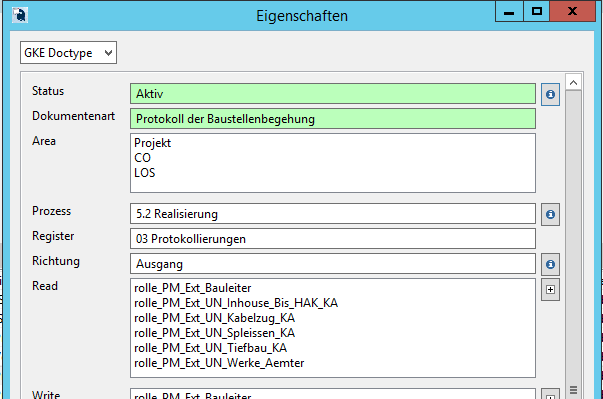
Task: Open the GKE Doctype dropdown
Action: tap(68, 53)
